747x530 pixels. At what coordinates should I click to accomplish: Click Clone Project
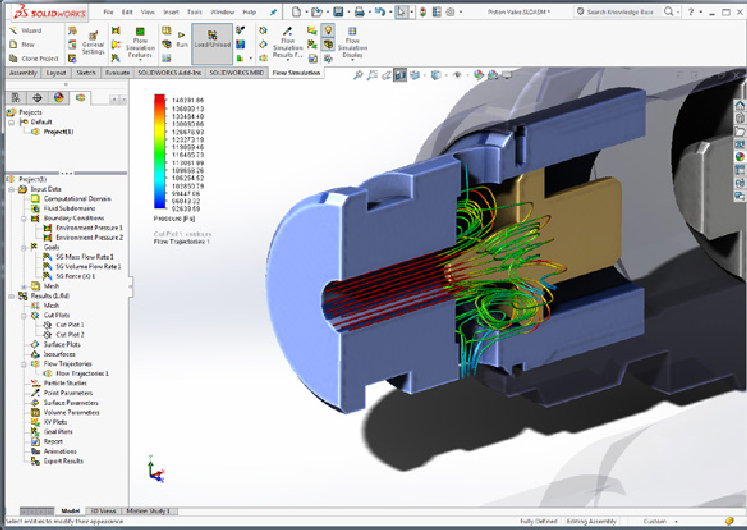coord(34,58)
